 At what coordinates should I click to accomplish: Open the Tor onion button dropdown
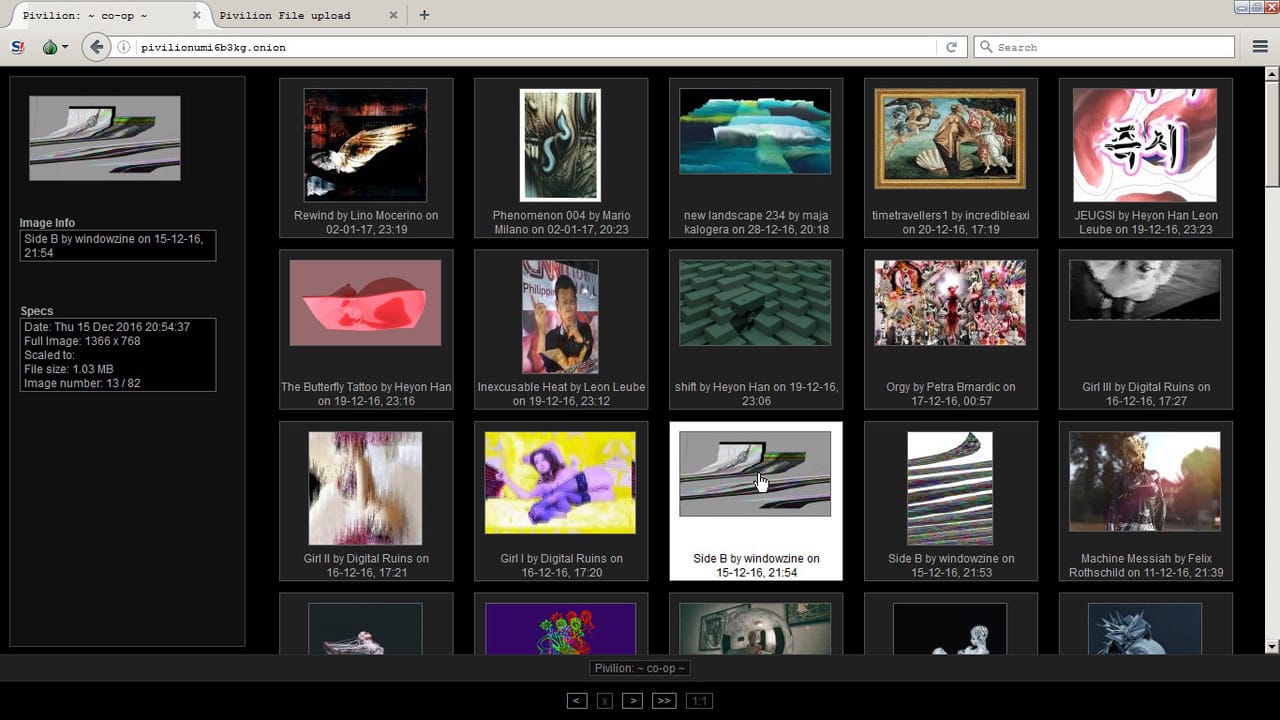click(55, 47)
